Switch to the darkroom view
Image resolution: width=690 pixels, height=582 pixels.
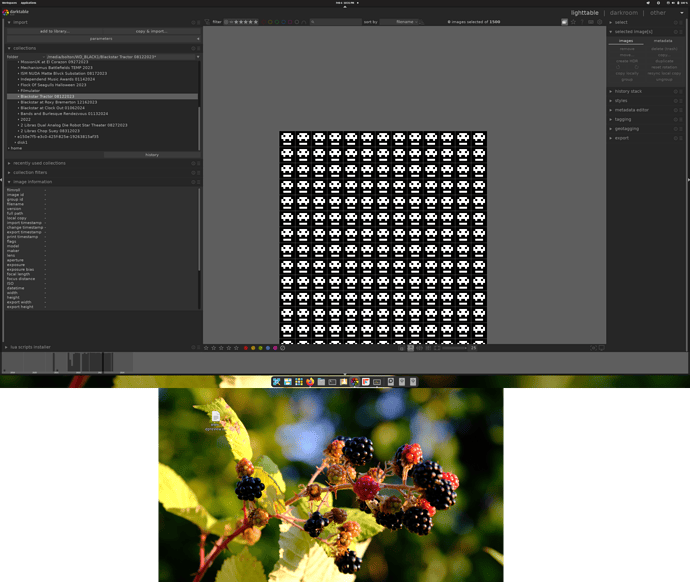point(624,13)
